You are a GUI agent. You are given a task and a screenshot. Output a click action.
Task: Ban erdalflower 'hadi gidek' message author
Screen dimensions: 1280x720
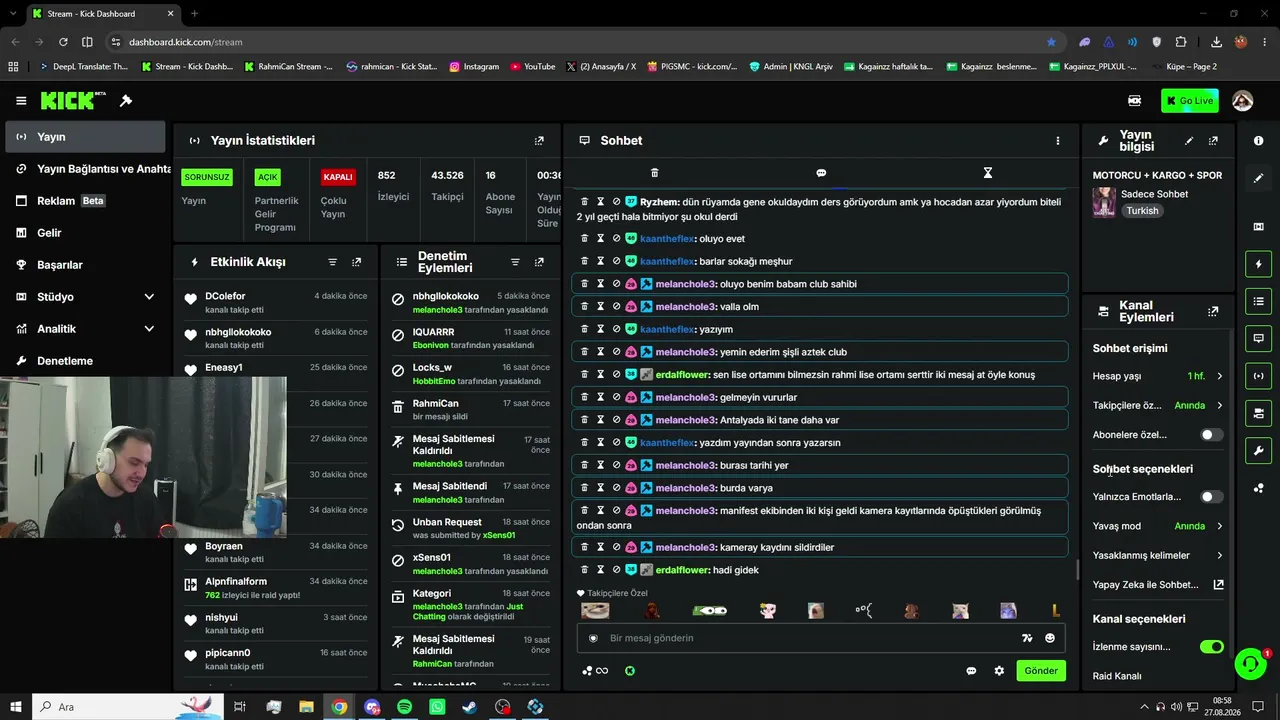[x=616, y=570]
